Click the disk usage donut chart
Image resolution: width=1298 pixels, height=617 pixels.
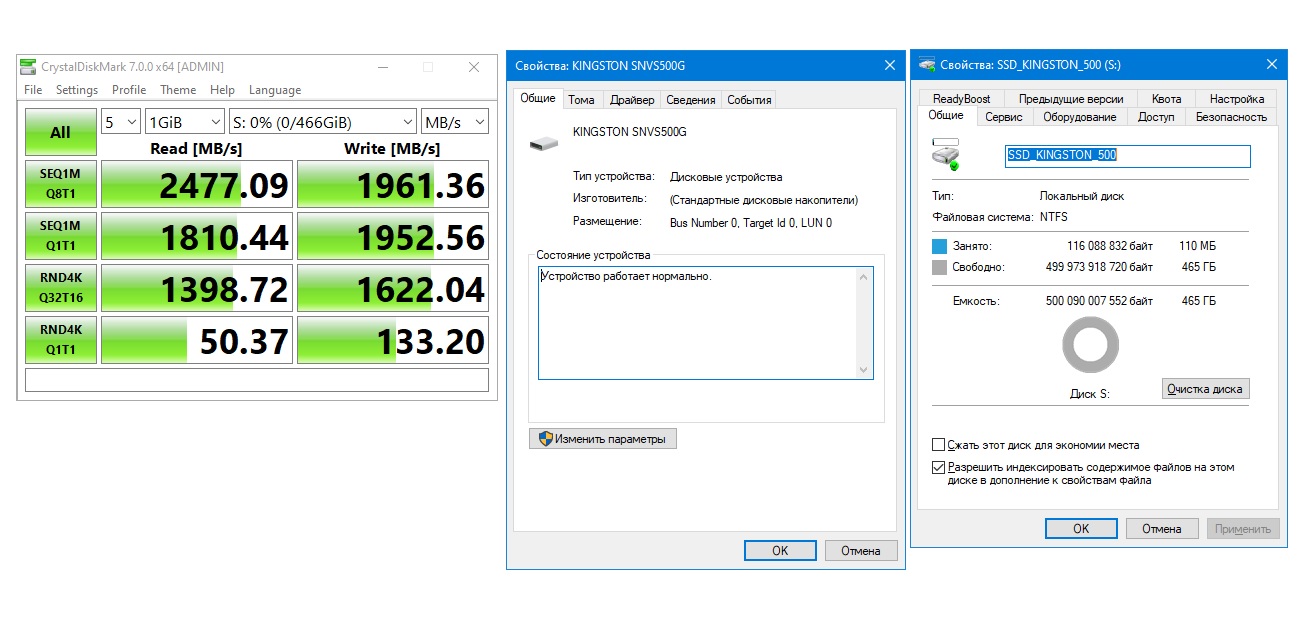click(x=1090, y=347)
